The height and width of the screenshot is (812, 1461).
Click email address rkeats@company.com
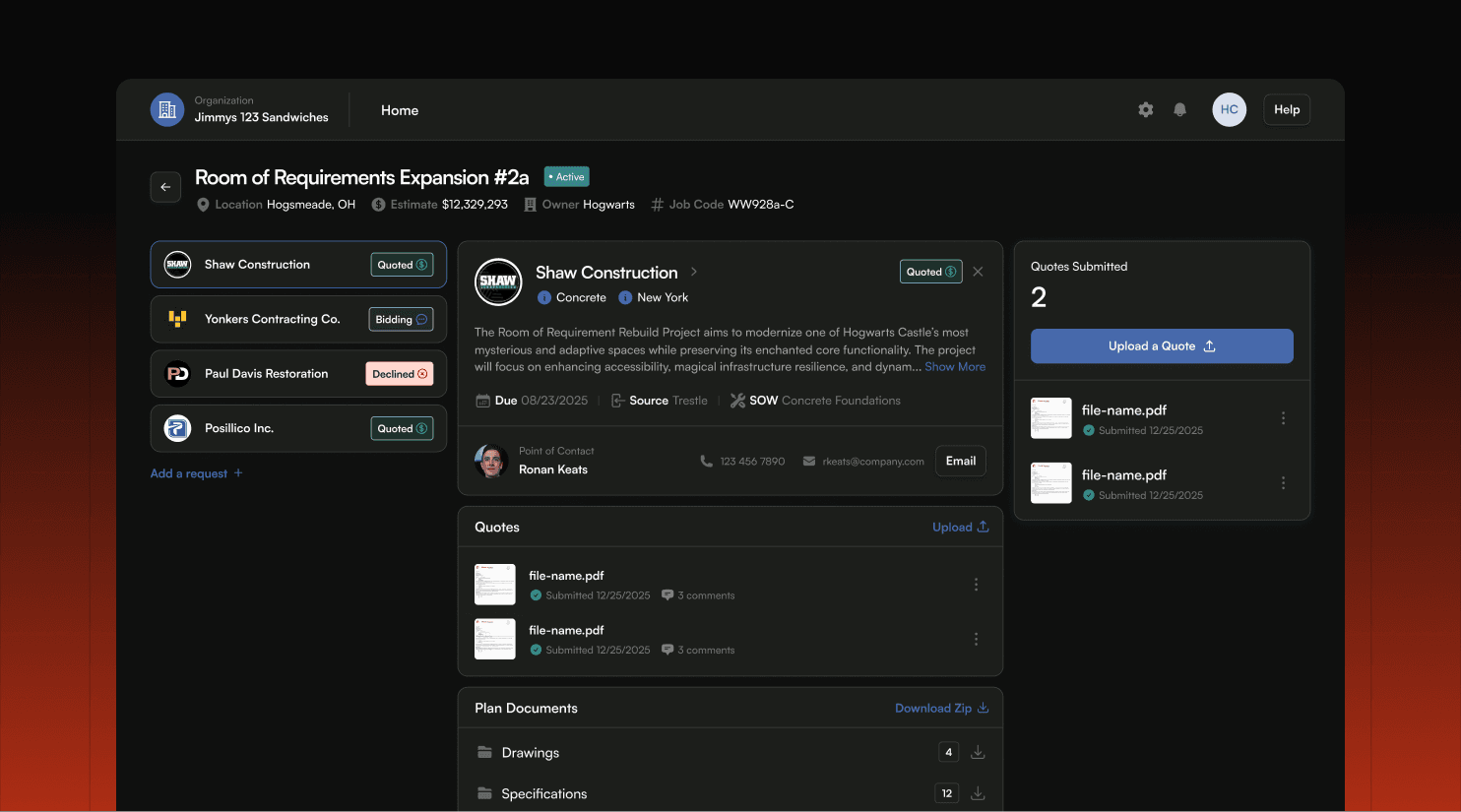(873, 462)
